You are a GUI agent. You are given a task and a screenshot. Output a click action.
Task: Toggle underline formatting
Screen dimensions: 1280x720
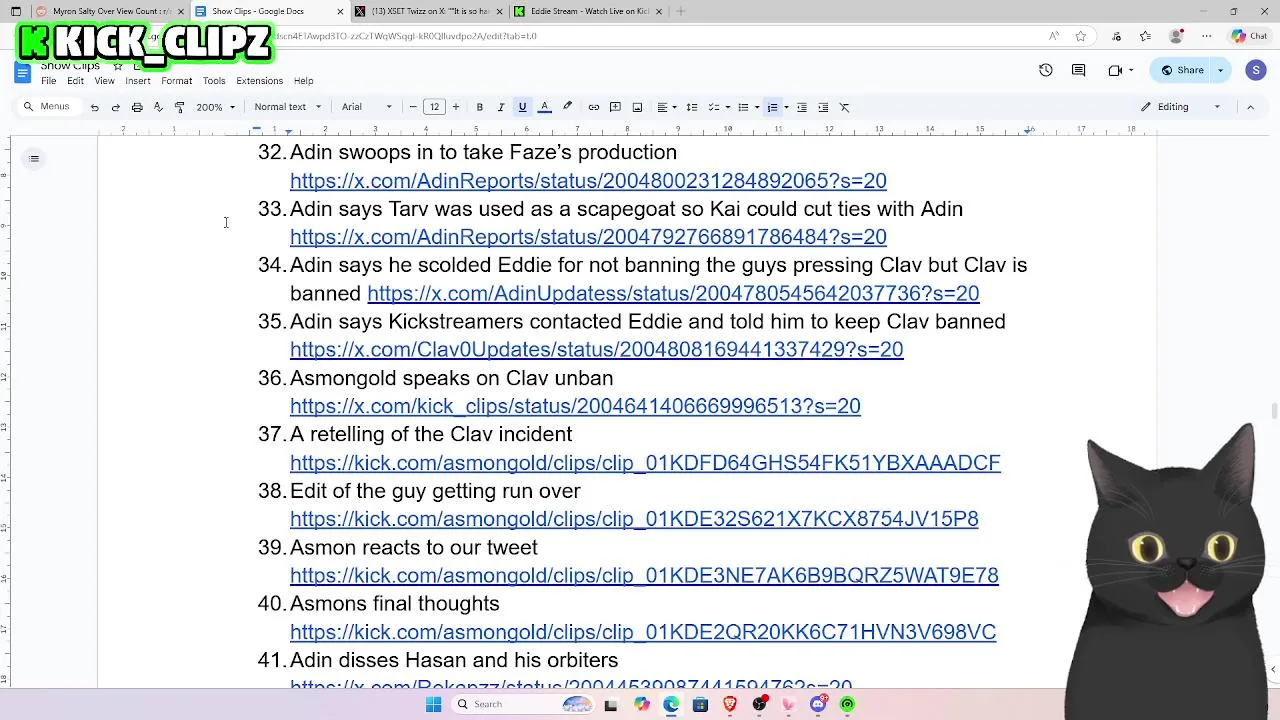(x=522, y=107)
